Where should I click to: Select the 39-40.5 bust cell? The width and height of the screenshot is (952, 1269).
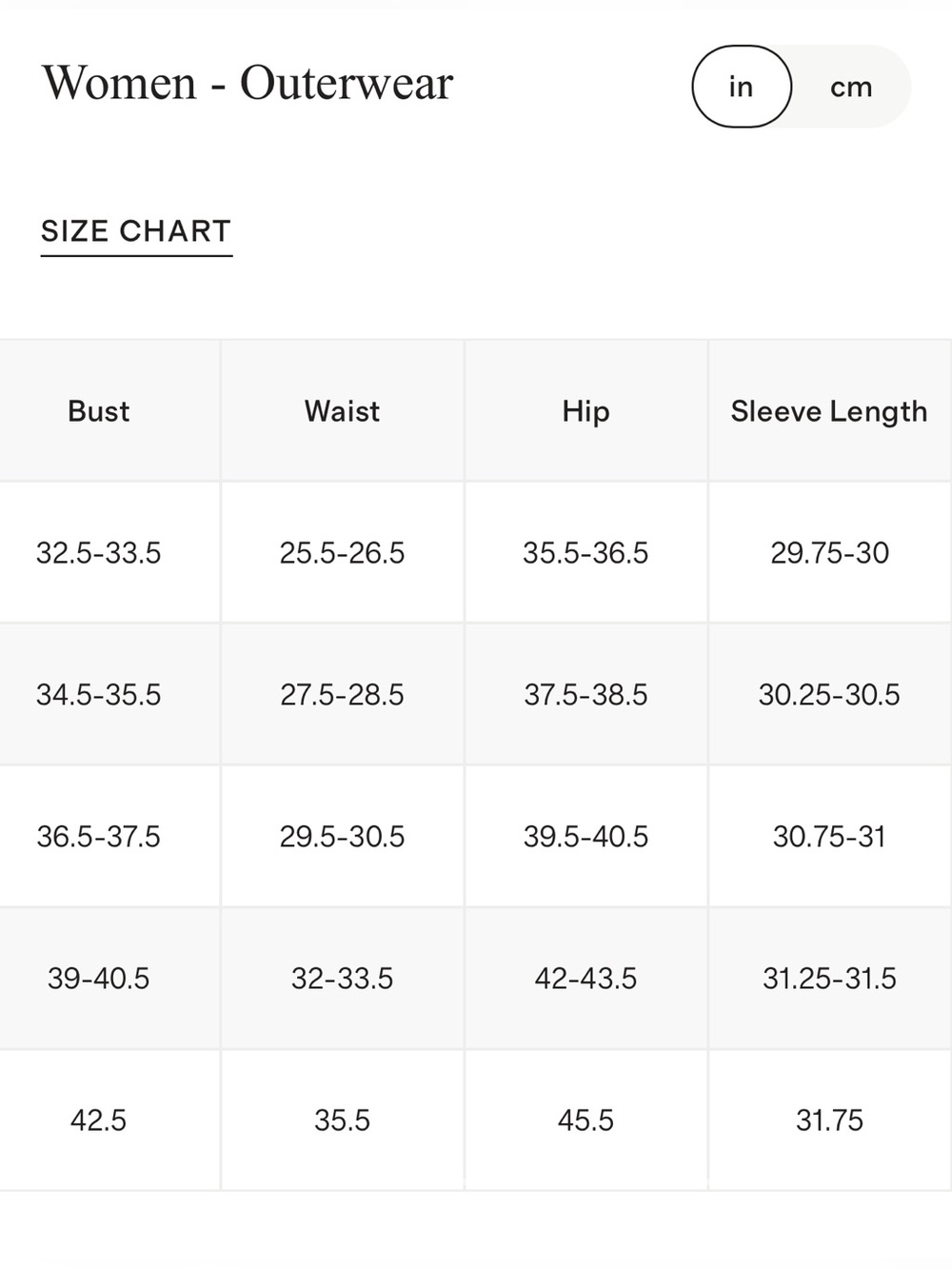click(x=99, y=978)
